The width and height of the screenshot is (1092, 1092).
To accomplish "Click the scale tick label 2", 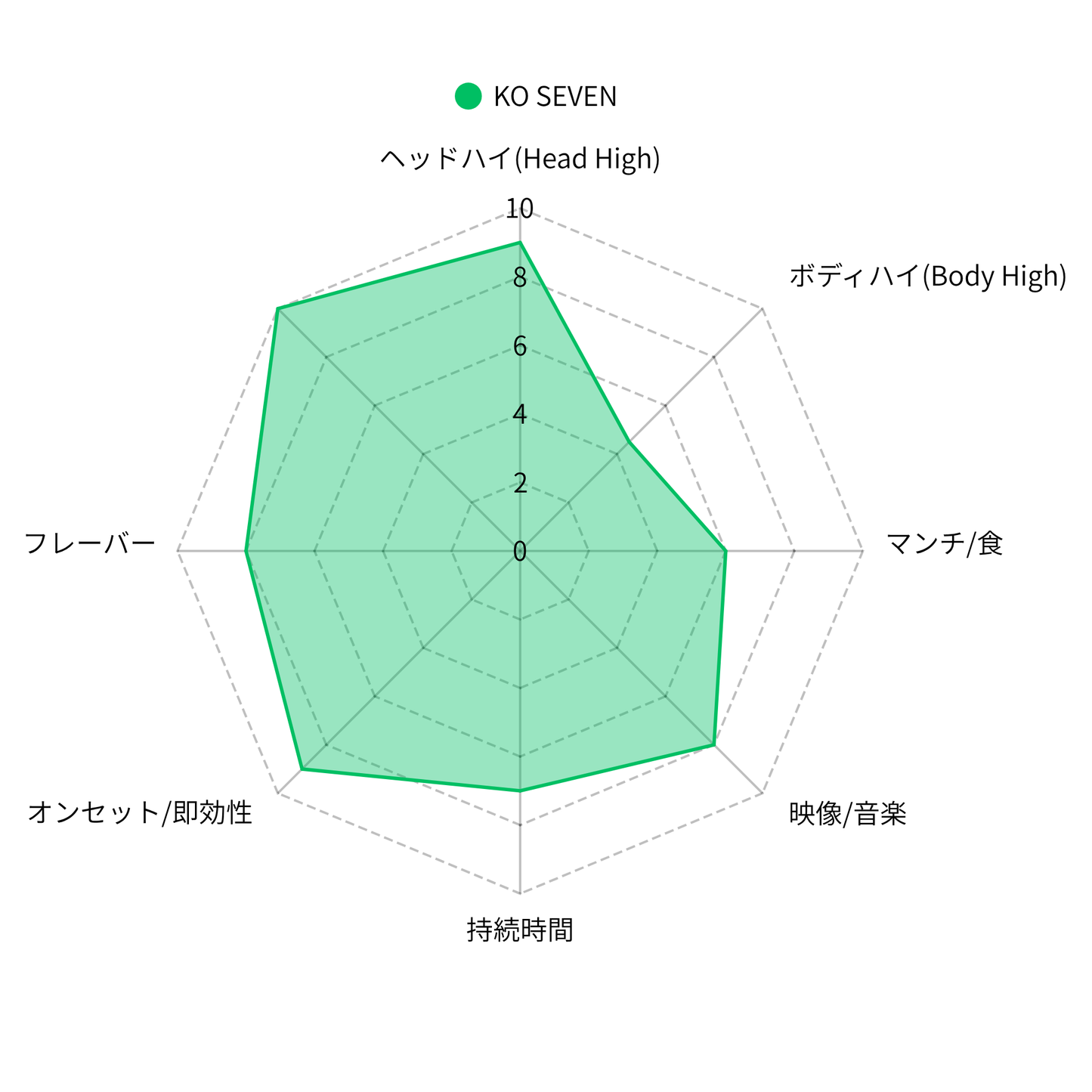I will 520,483.
